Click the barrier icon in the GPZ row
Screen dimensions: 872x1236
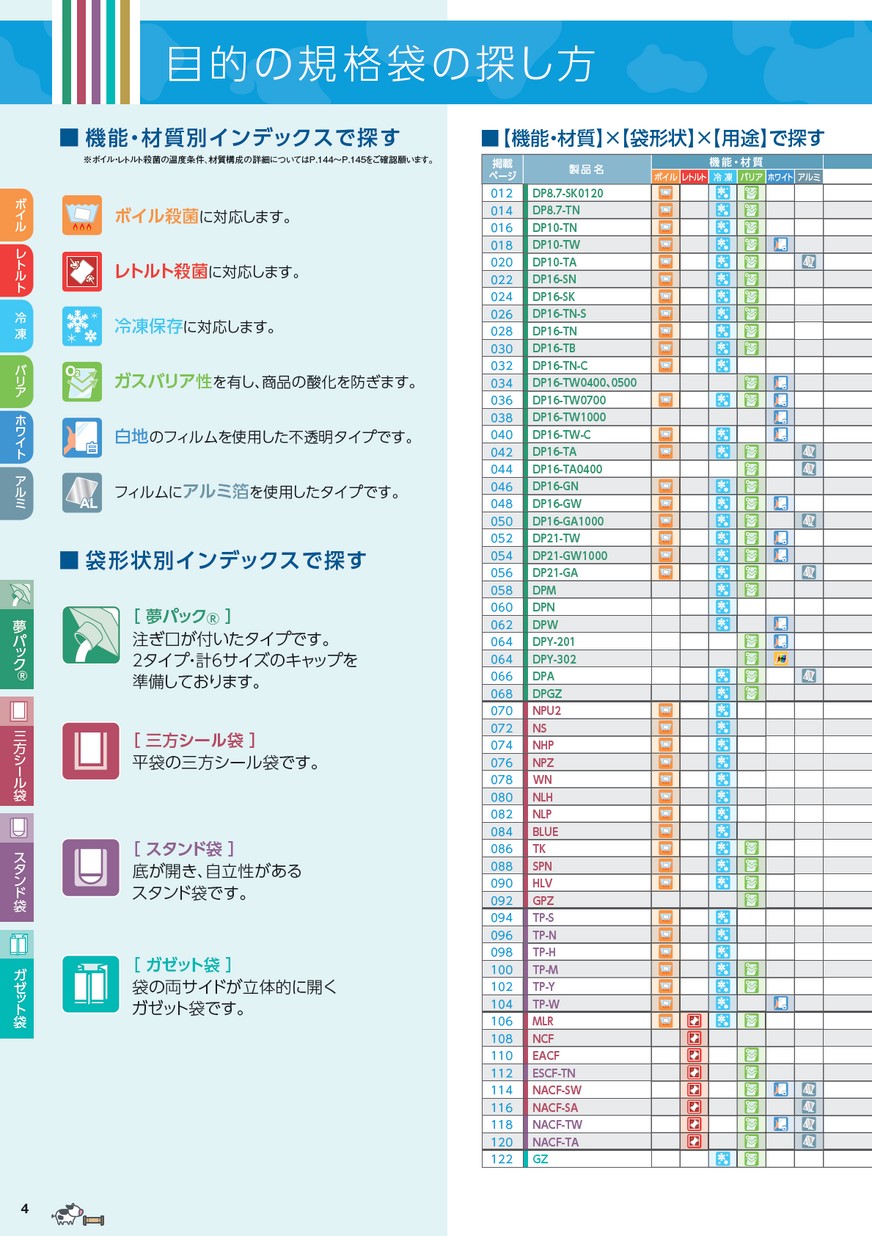click(x=751, y=900)
